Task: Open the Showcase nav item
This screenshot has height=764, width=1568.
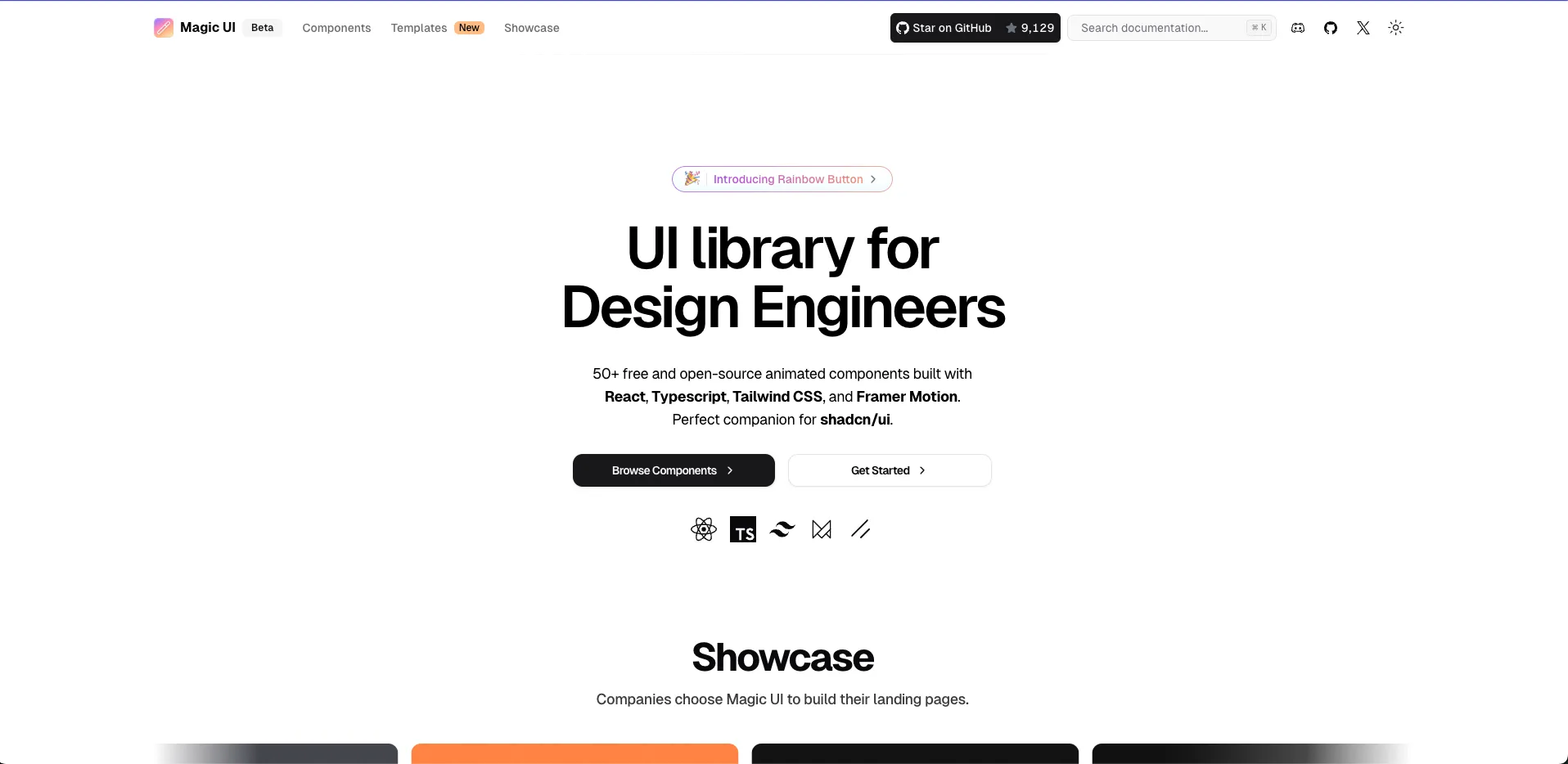Action: (532, 28)
